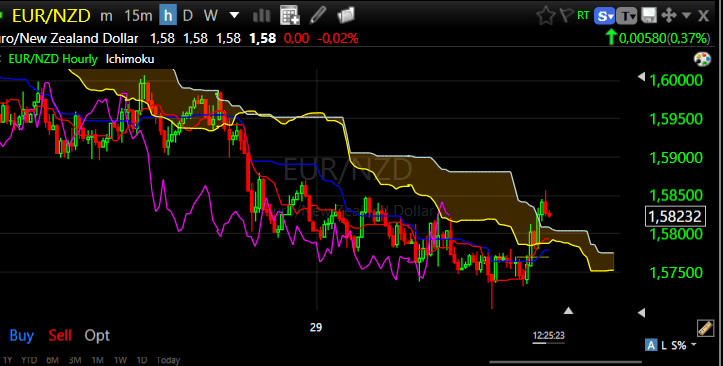Select the 6M range
723x366 pixels.
pyautogui.click(x=52, y=360)
